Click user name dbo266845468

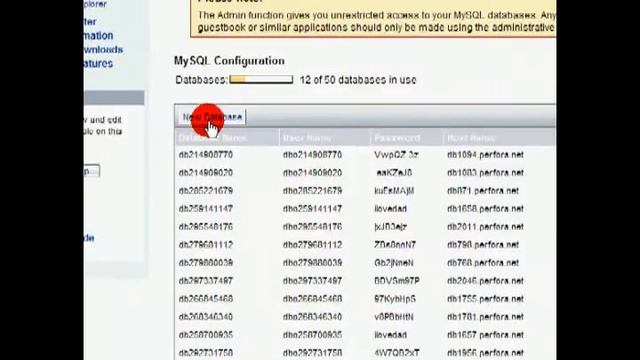(x=312, y=299)
